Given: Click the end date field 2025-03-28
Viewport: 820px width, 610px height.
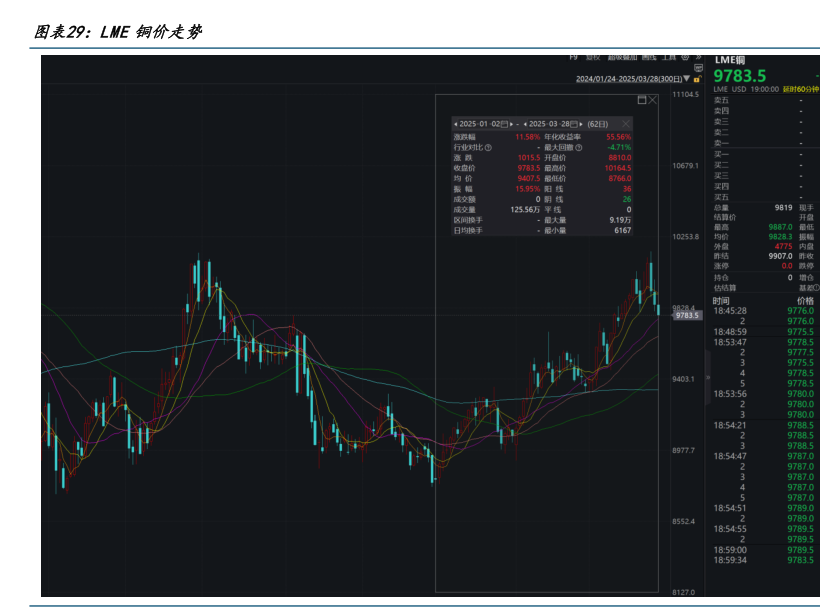Looking at the screenshot, I should [549, 124].
